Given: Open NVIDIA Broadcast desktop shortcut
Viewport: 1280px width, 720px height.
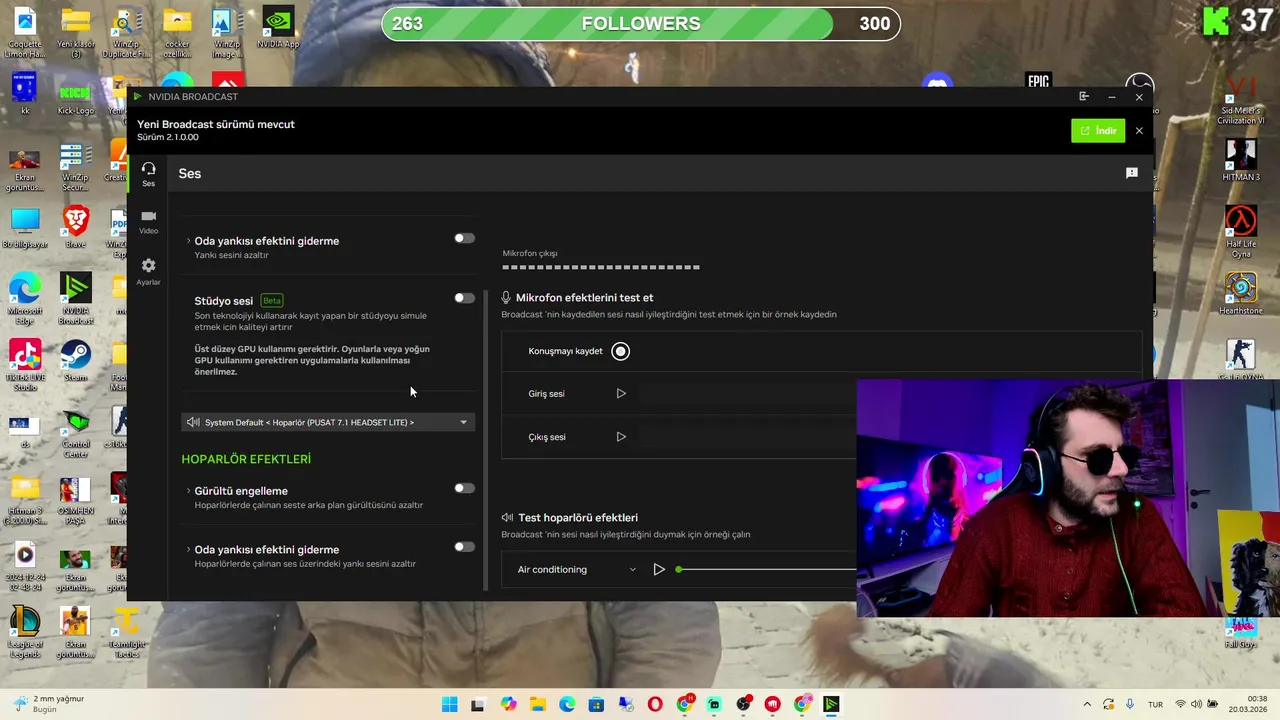Looking at the screenshot, I should [x=76, y=299].
